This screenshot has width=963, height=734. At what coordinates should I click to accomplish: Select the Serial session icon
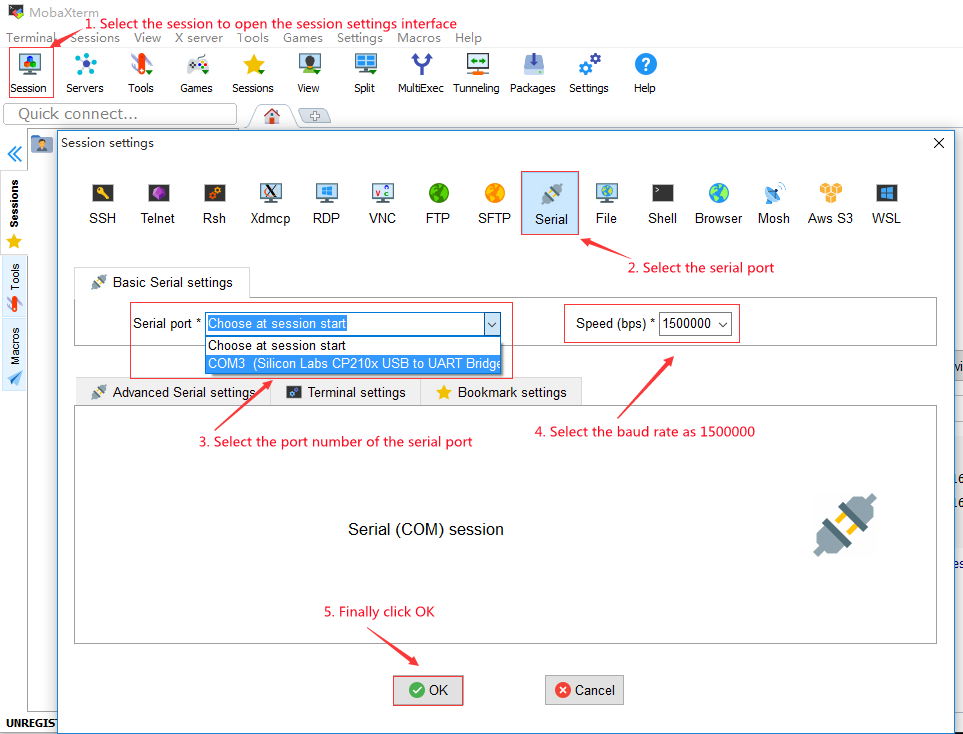point(550,203)
